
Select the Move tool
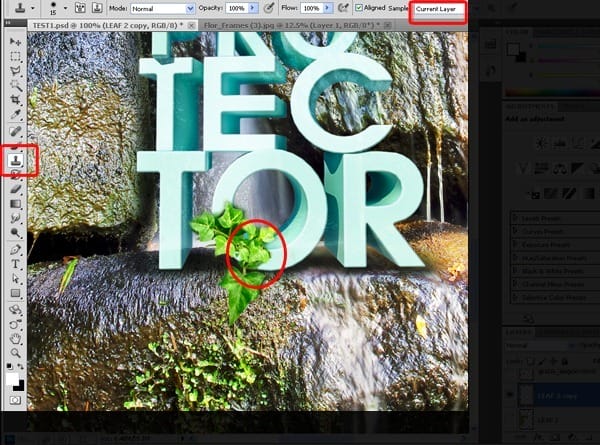pos(15,41)
